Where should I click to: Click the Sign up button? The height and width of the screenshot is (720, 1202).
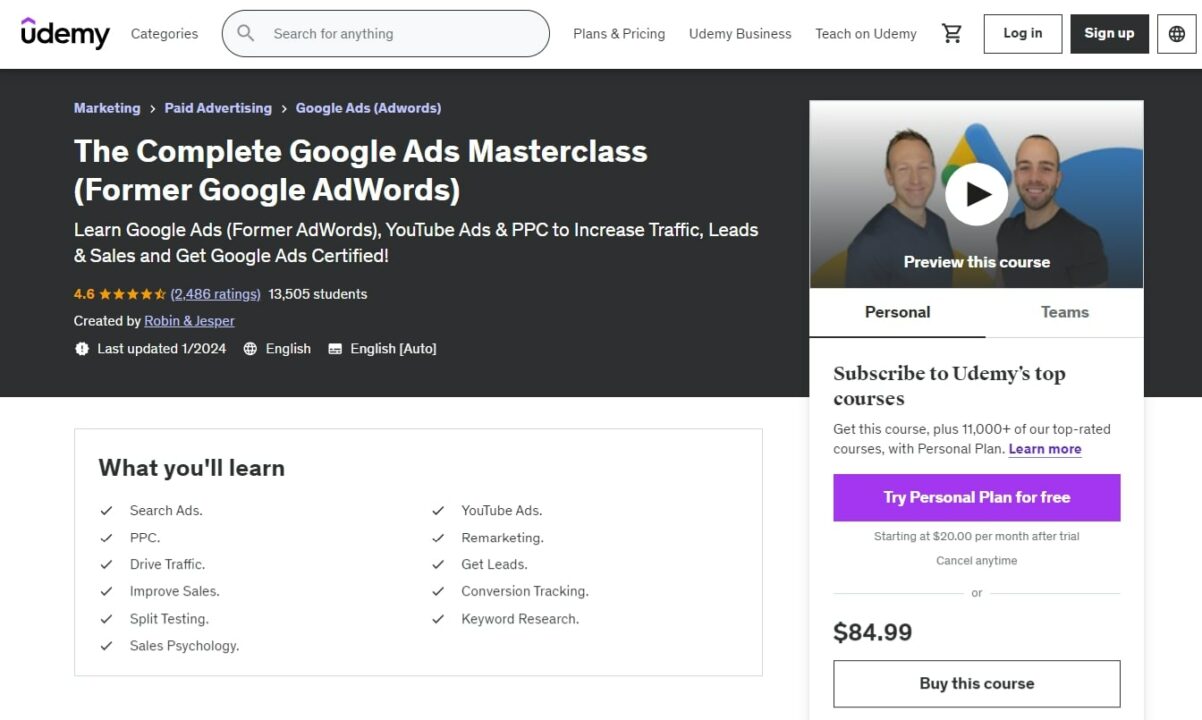coord(1109,33)
